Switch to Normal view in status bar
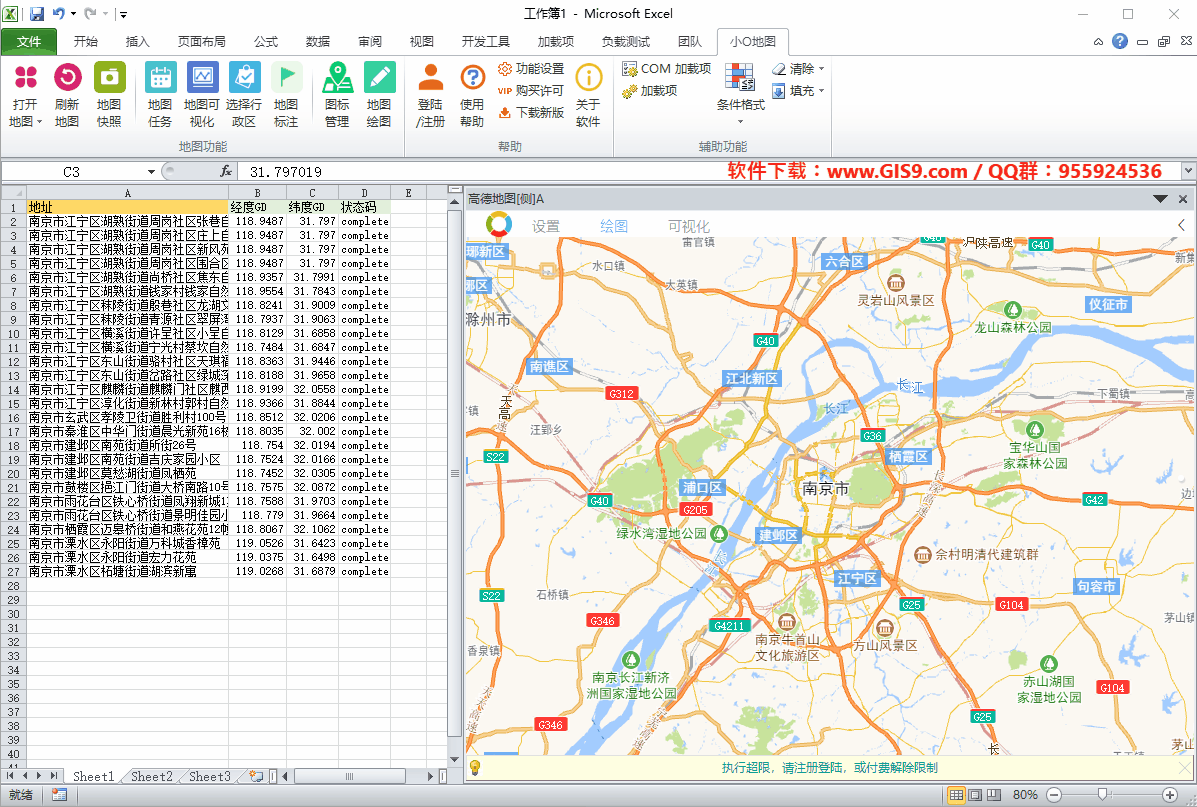The height and width of the screenshot is (807, 1197). tap(956, 795)
